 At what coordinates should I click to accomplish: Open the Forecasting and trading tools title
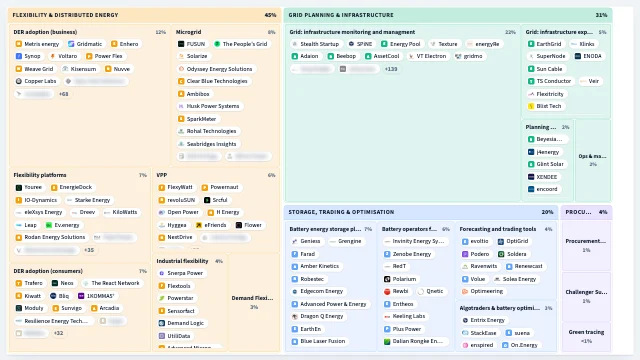tap(498, 229)
